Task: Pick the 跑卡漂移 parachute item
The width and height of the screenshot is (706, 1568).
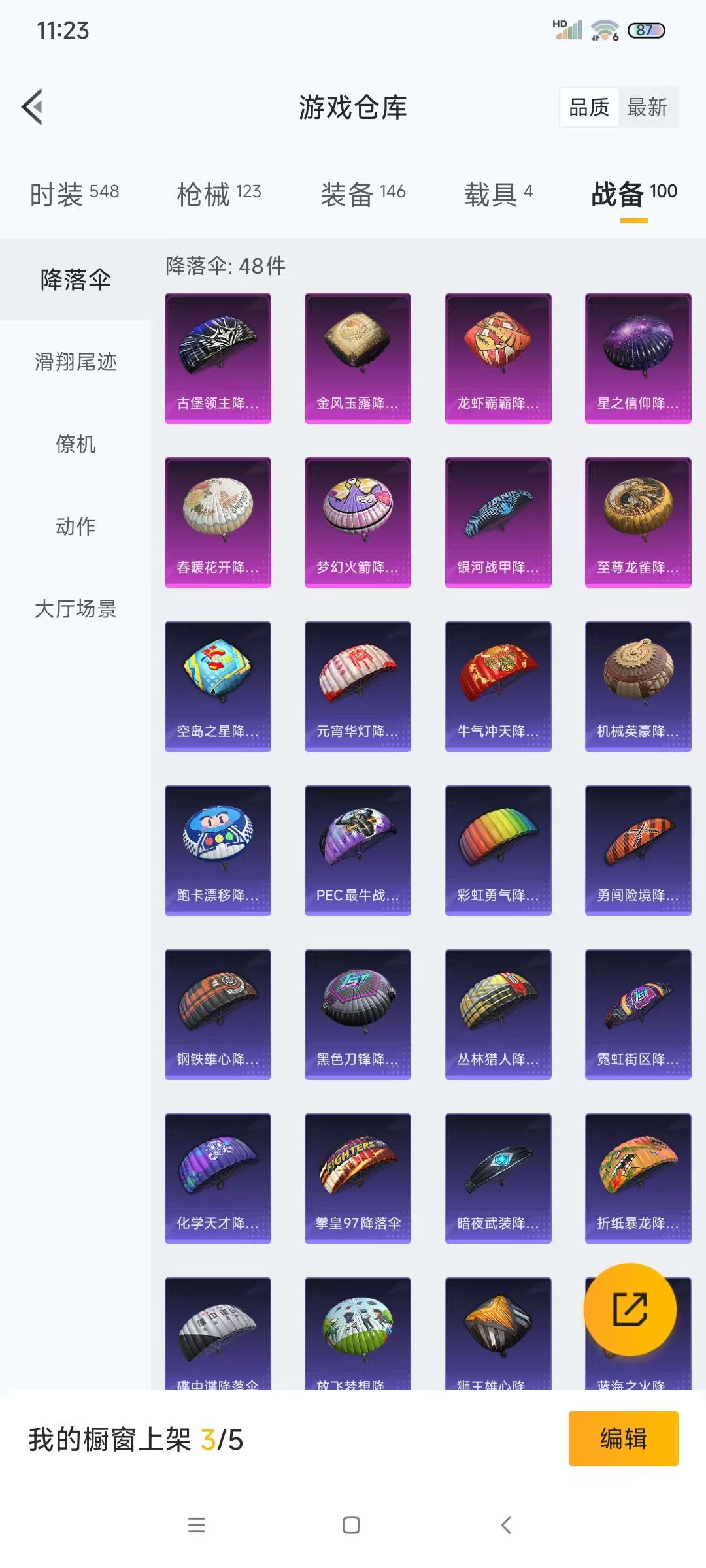Action: coord(218,851)
